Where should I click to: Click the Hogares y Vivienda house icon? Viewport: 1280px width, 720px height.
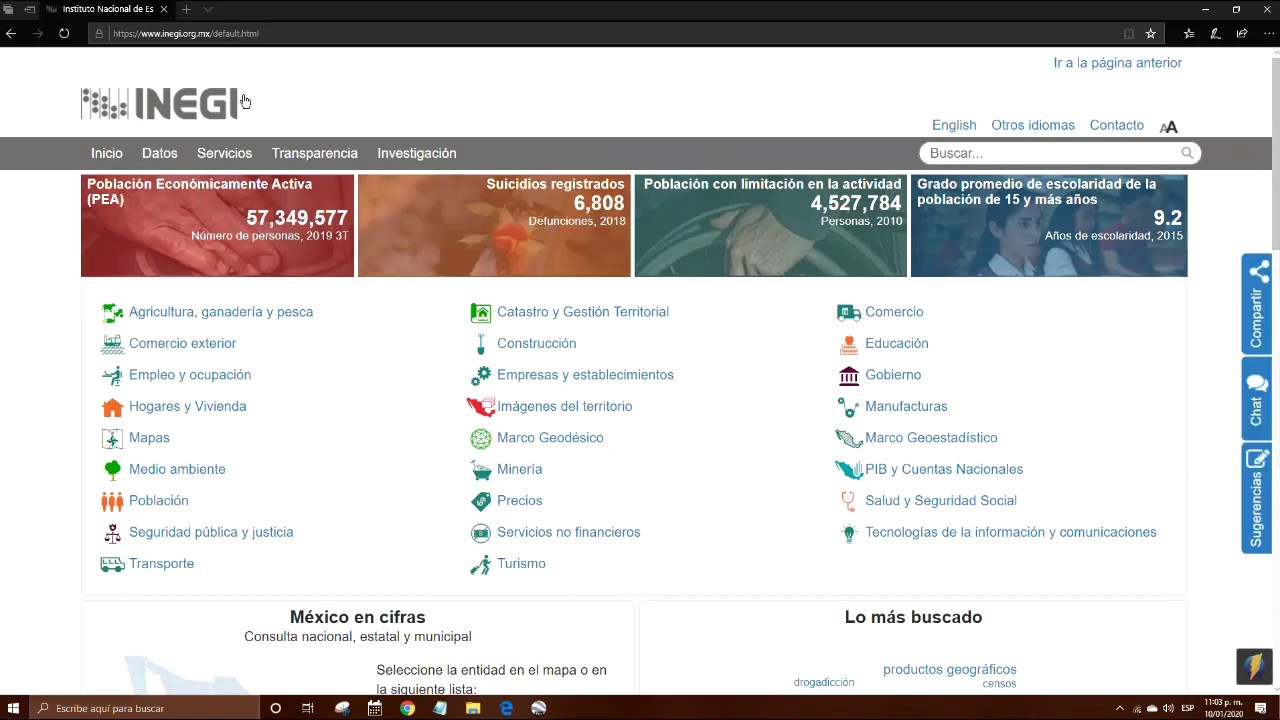tap(112, 407)
